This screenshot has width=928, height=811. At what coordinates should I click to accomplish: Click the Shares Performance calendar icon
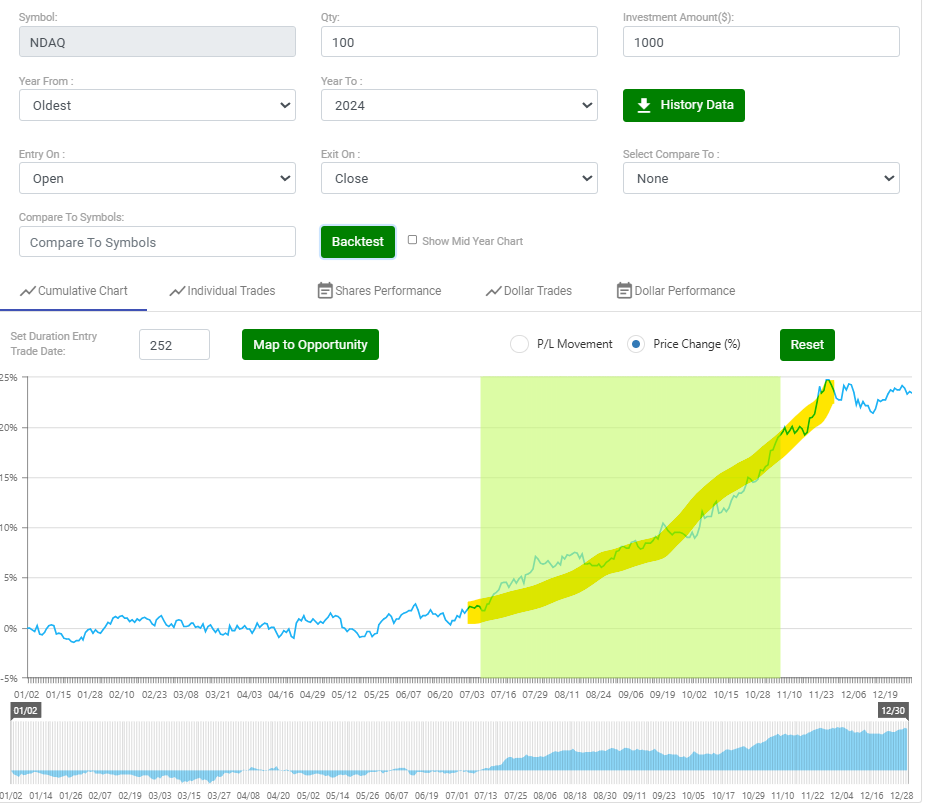pyautogui.click(x=327, y=292)
